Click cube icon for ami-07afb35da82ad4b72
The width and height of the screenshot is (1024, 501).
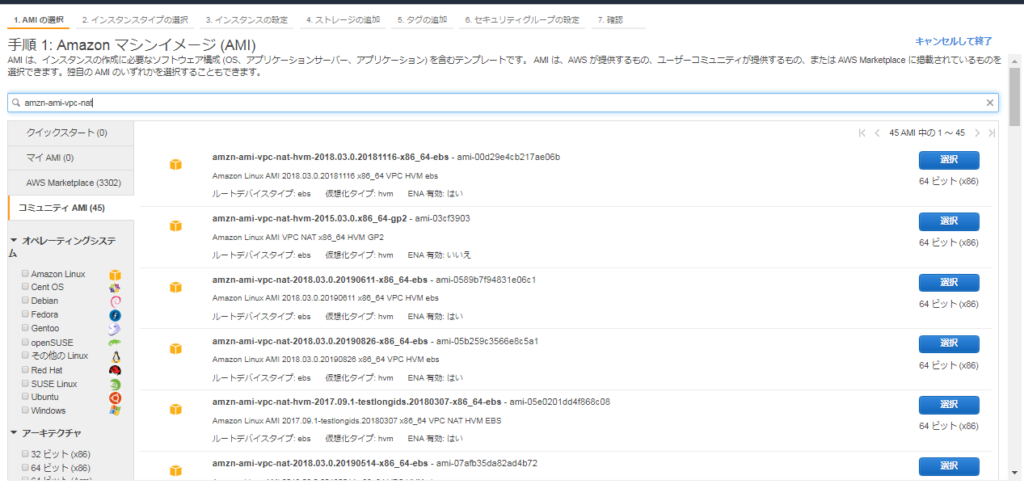point(175,471)
